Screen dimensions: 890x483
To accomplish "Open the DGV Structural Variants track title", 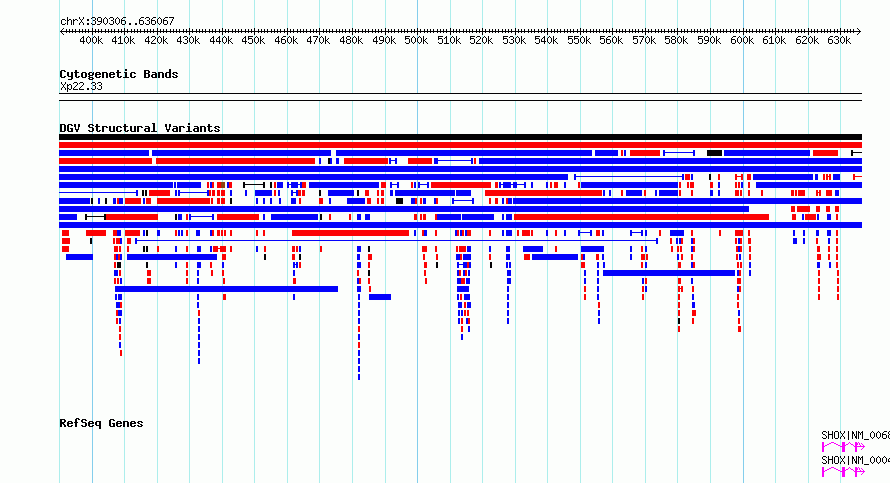I will coord(140,128).
